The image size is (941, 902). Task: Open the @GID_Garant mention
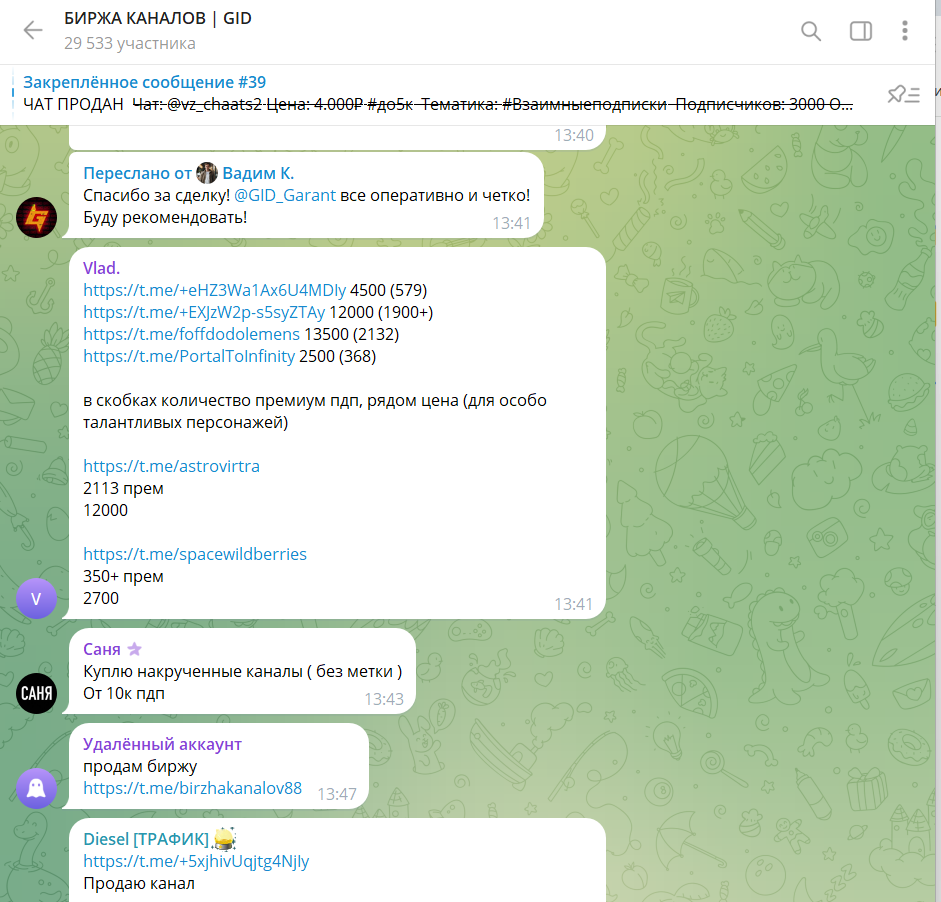pos(284,196)
